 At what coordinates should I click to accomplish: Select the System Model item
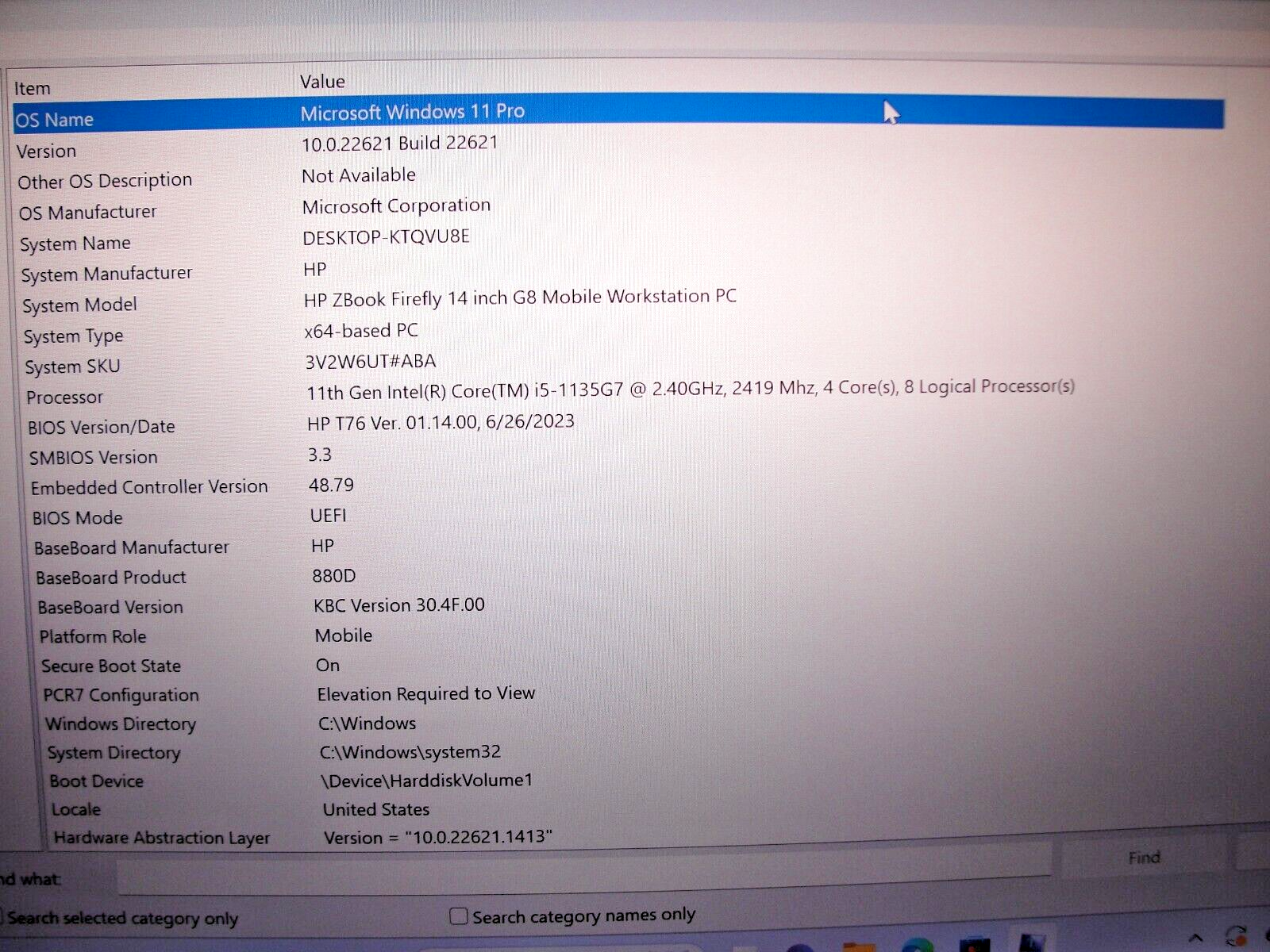pyautogui.click(x=79, y=305)
